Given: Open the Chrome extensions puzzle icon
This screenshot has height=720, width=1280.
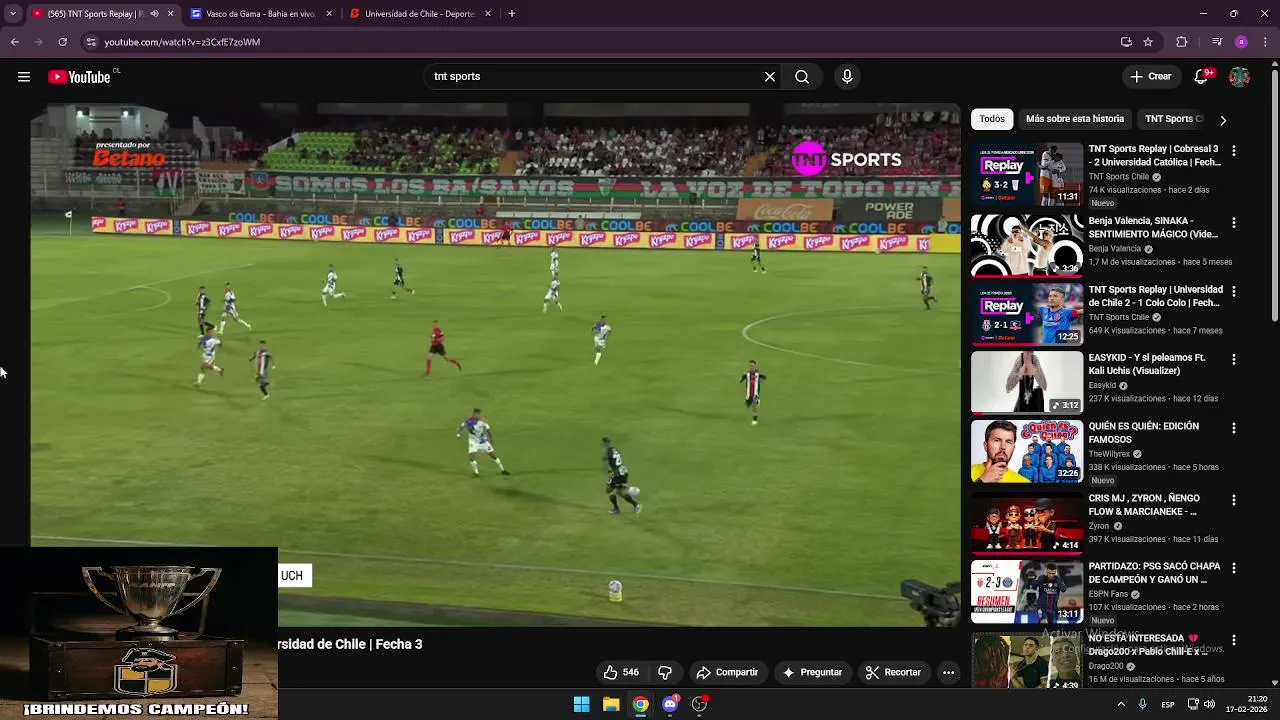Looking at the screenshot, I should coord(1182,42).
